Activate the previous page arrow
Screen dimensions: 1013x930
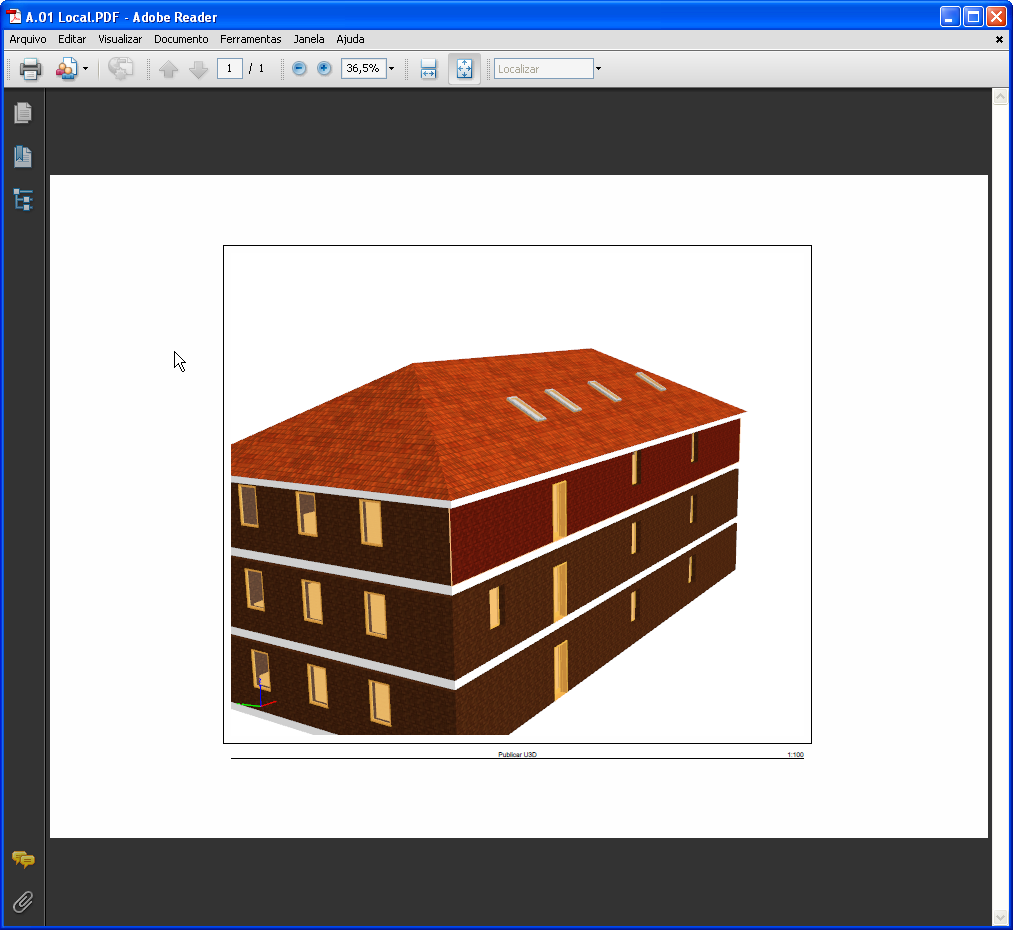click(x=168, y=68)
